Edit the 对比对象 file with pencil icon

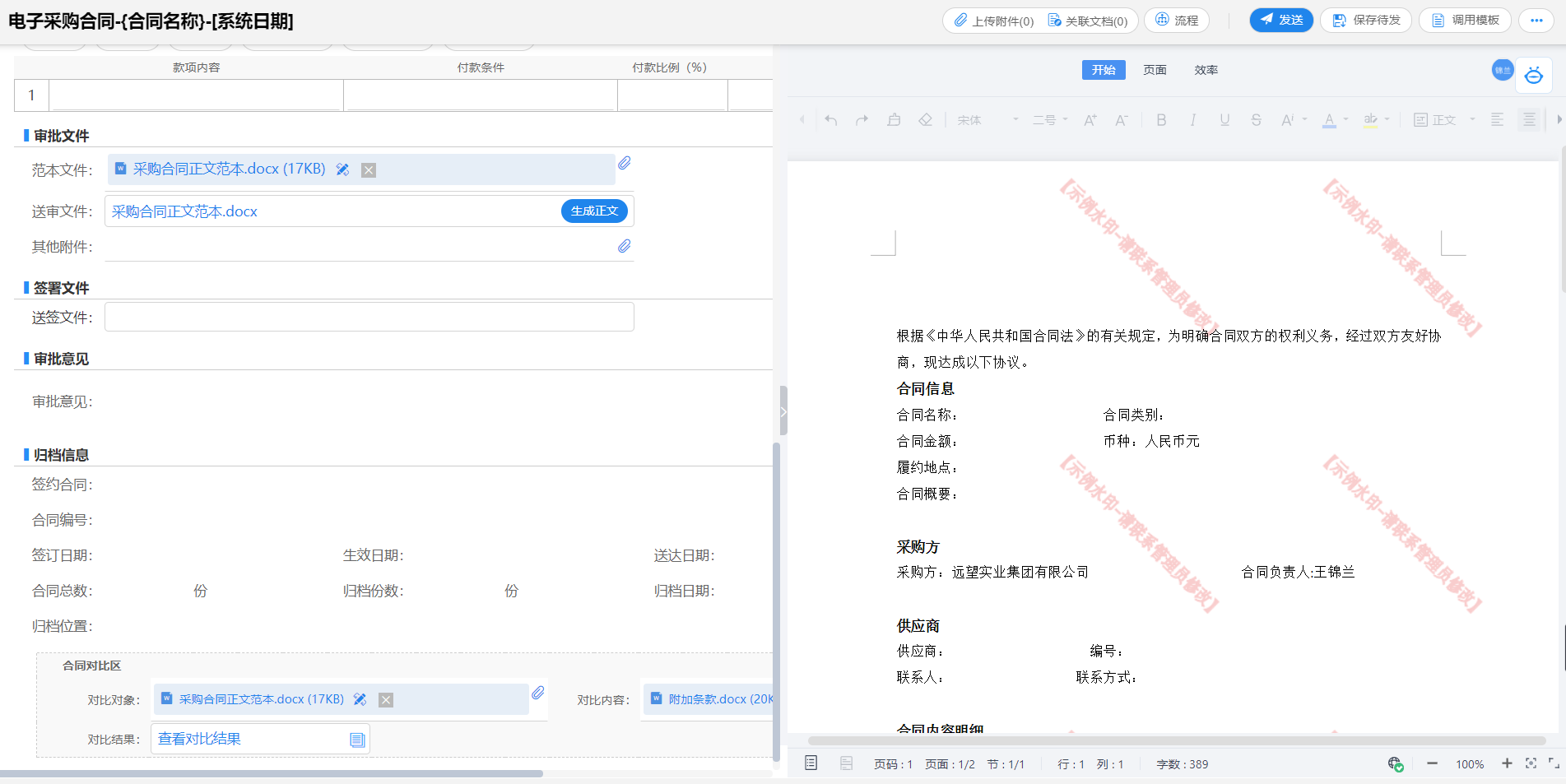click(360, 699)
